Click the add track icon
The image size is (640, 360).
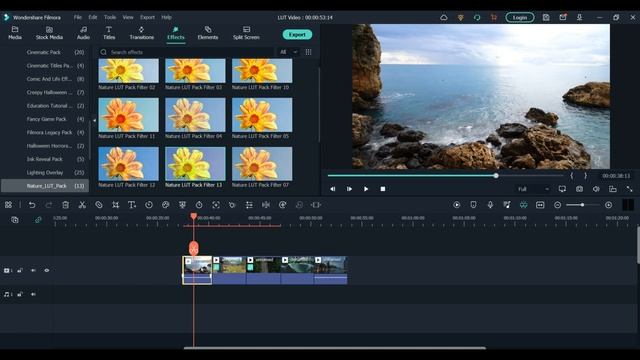coord(15,220)
